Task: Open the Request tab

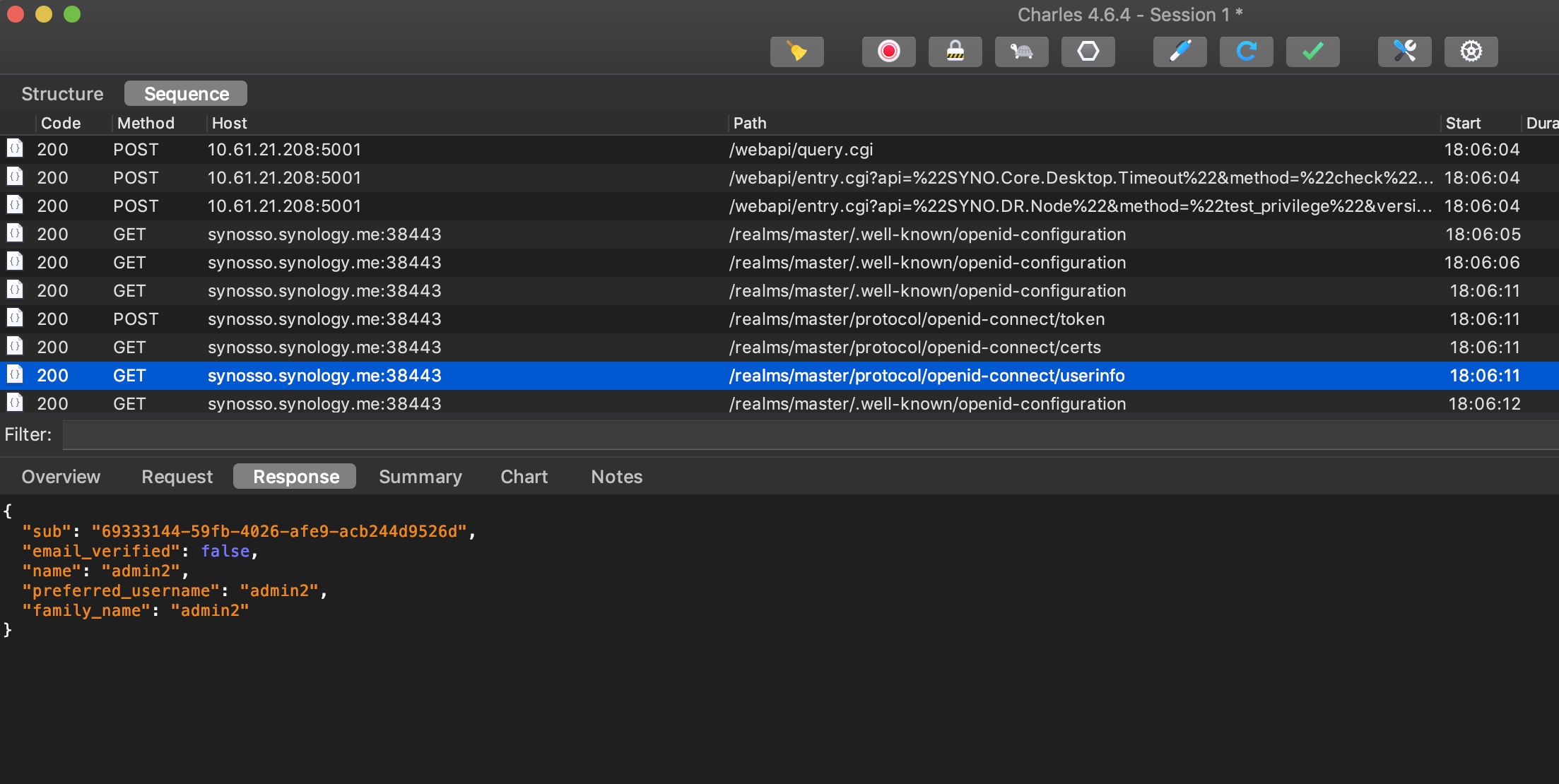Action: pos(177,477)
